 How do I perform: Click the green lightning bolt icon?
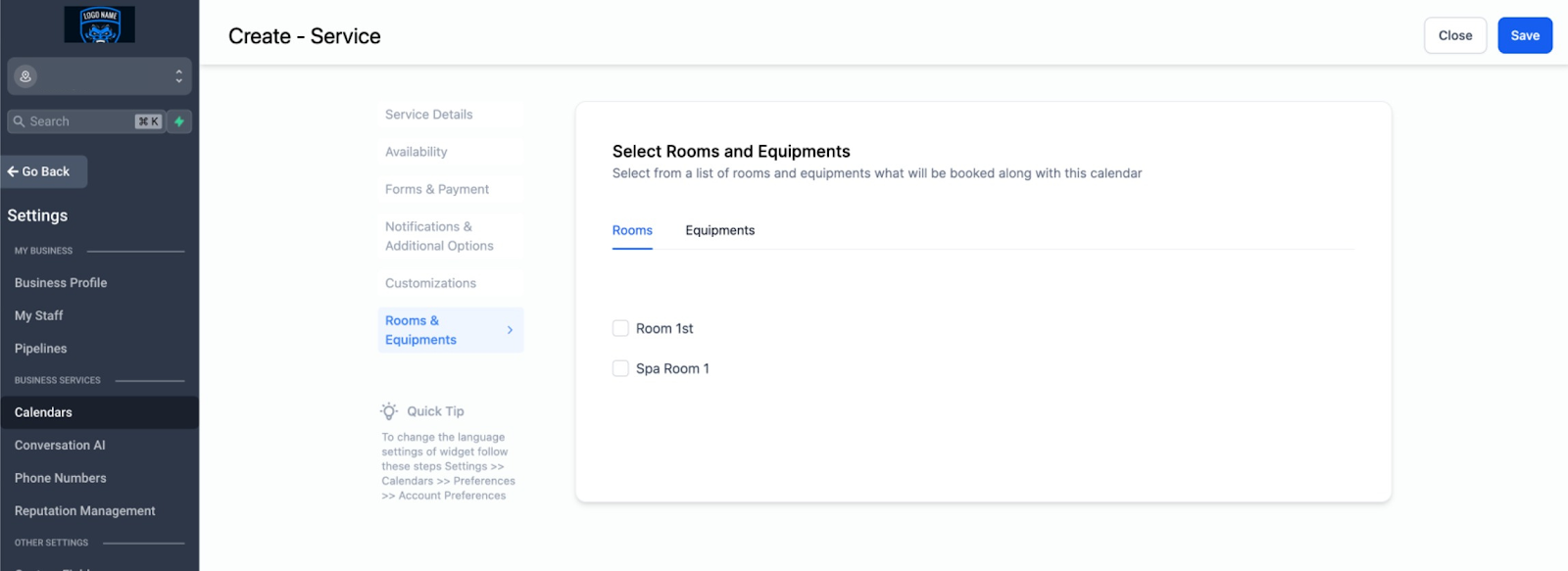click(x=179, y=121)
